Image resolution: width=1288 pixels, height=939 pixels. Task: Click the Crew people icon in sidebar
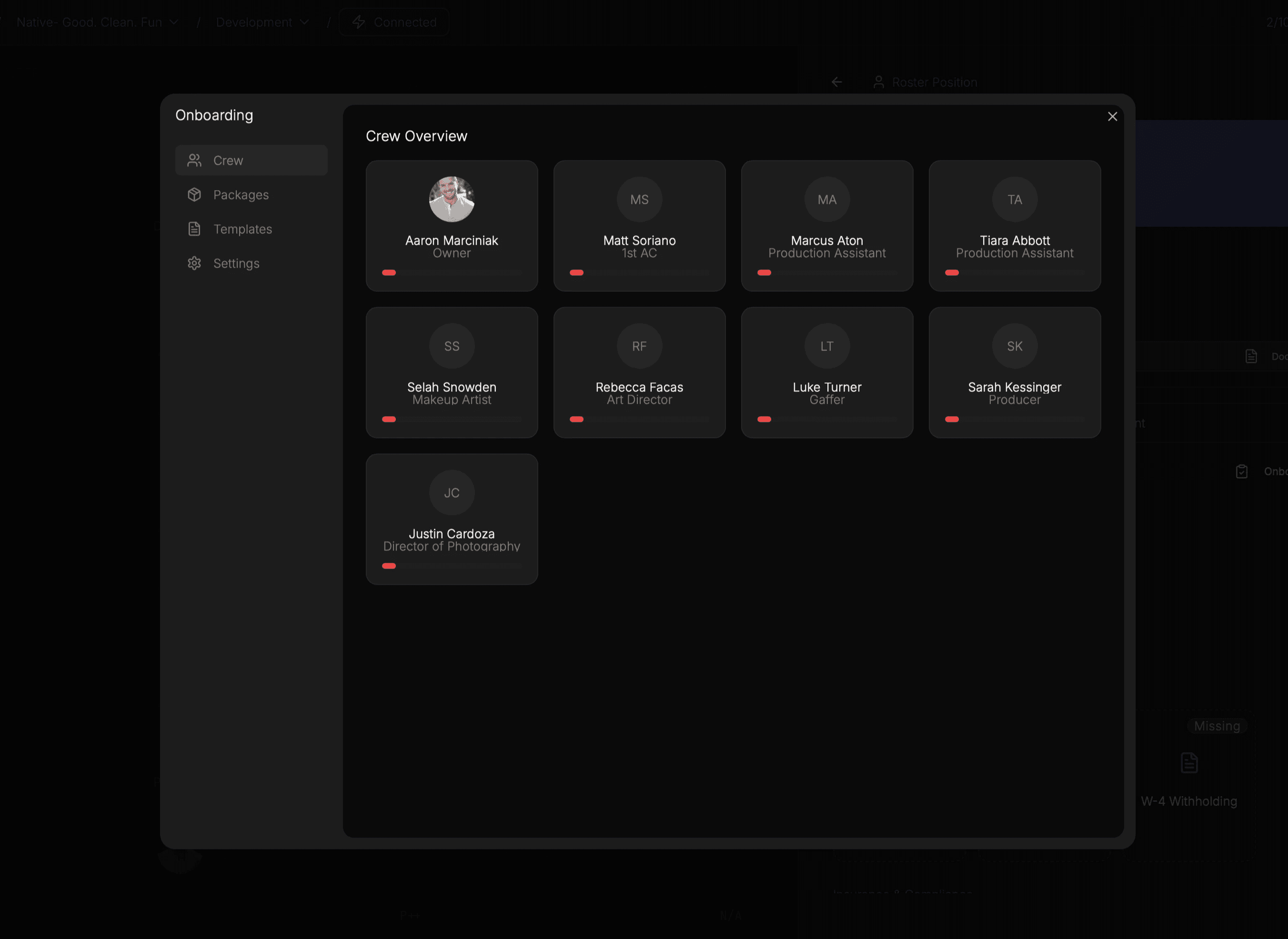[194, 160]
